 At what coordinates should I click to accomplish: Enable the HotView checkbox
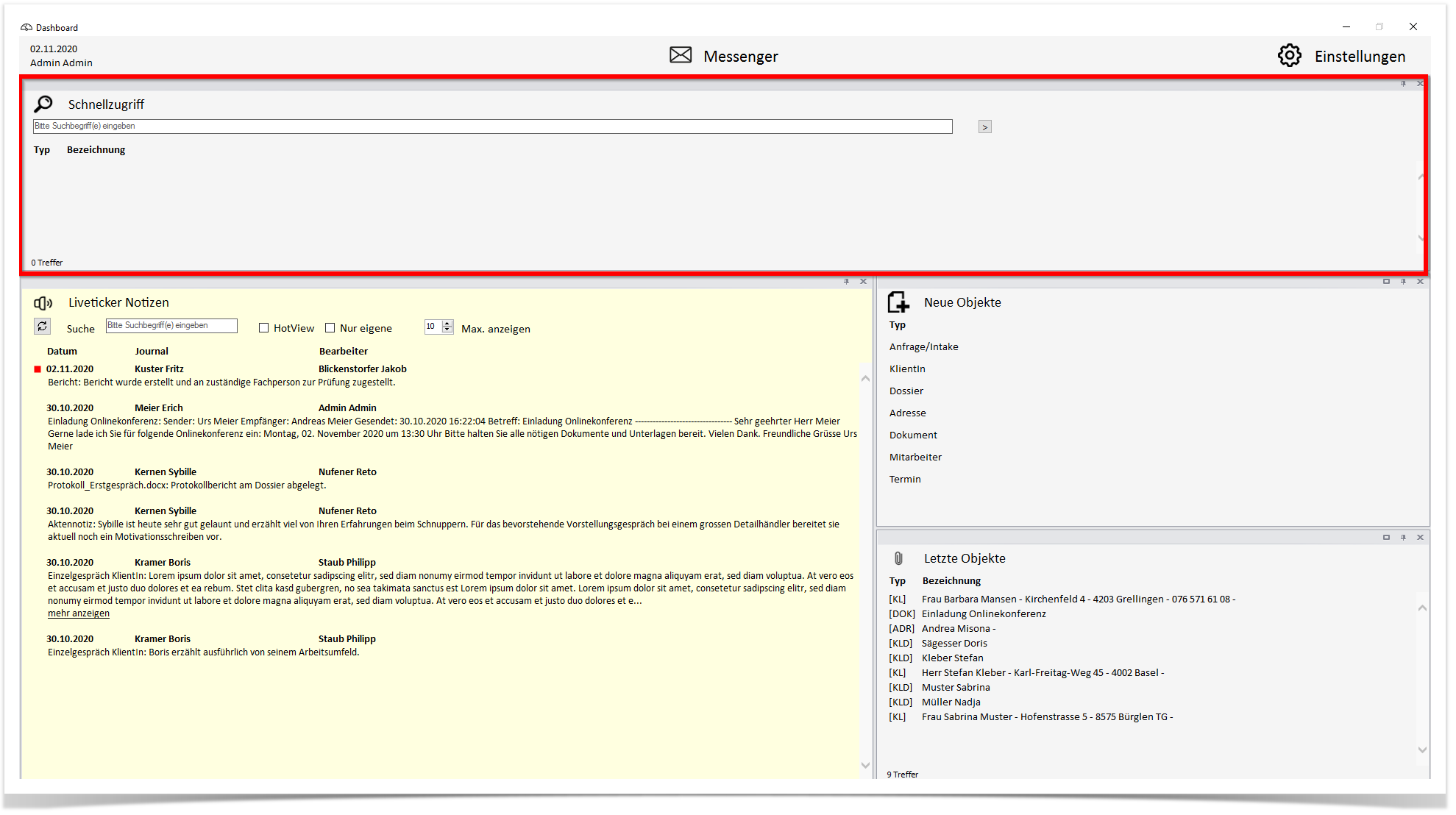[x=263, y=328]
